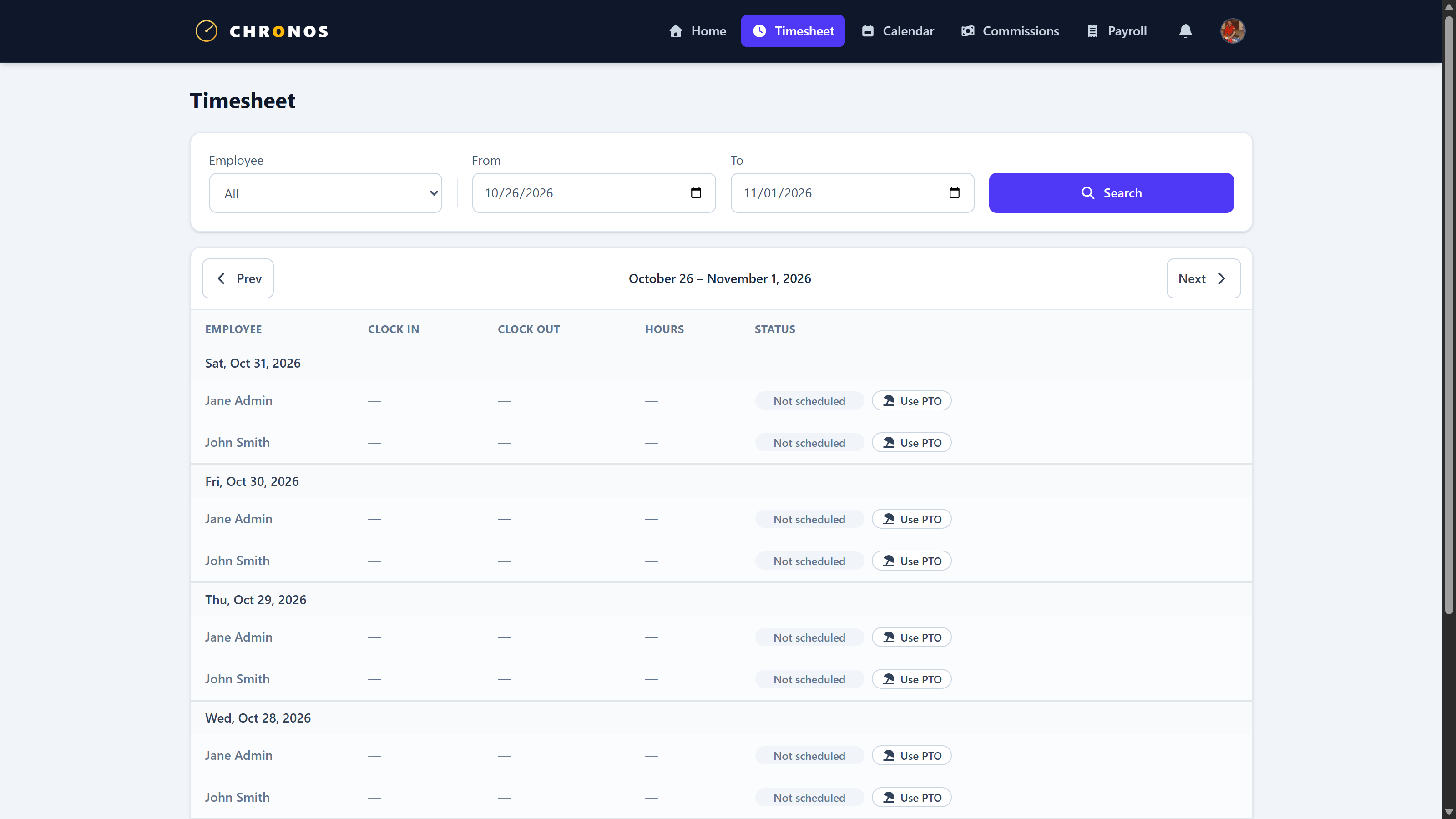Image resolution: width=1456 pixels, height=819 pixels.
Task: Open the user profile avatar
Action: pyautogui.click(x=1232, y=31)
